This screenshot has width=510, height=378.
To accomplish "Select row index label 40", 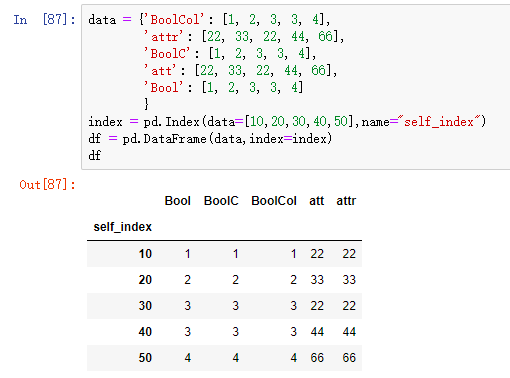I will pos(145,332).
